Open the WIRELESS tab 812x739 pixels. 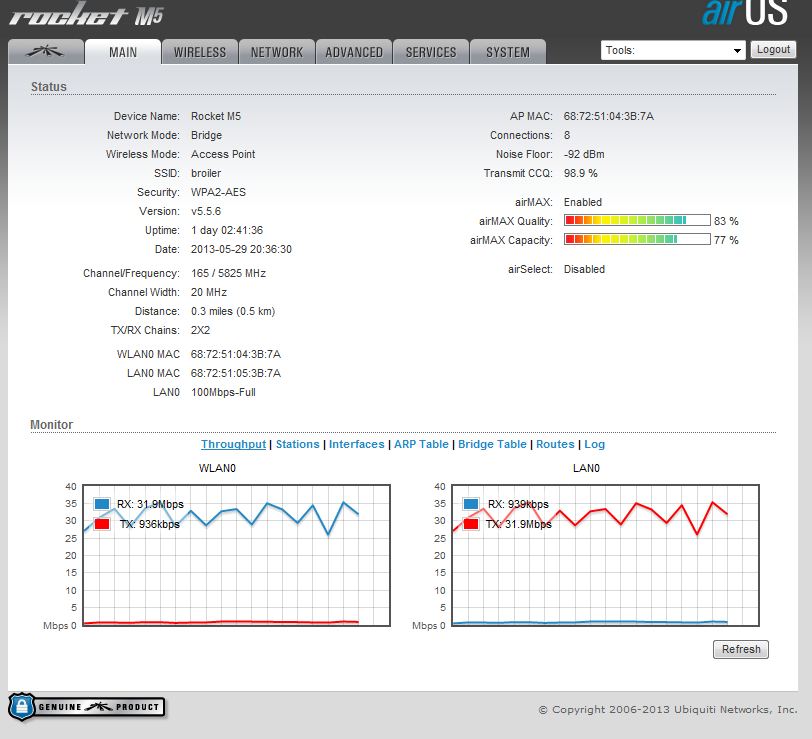(200, 52)
